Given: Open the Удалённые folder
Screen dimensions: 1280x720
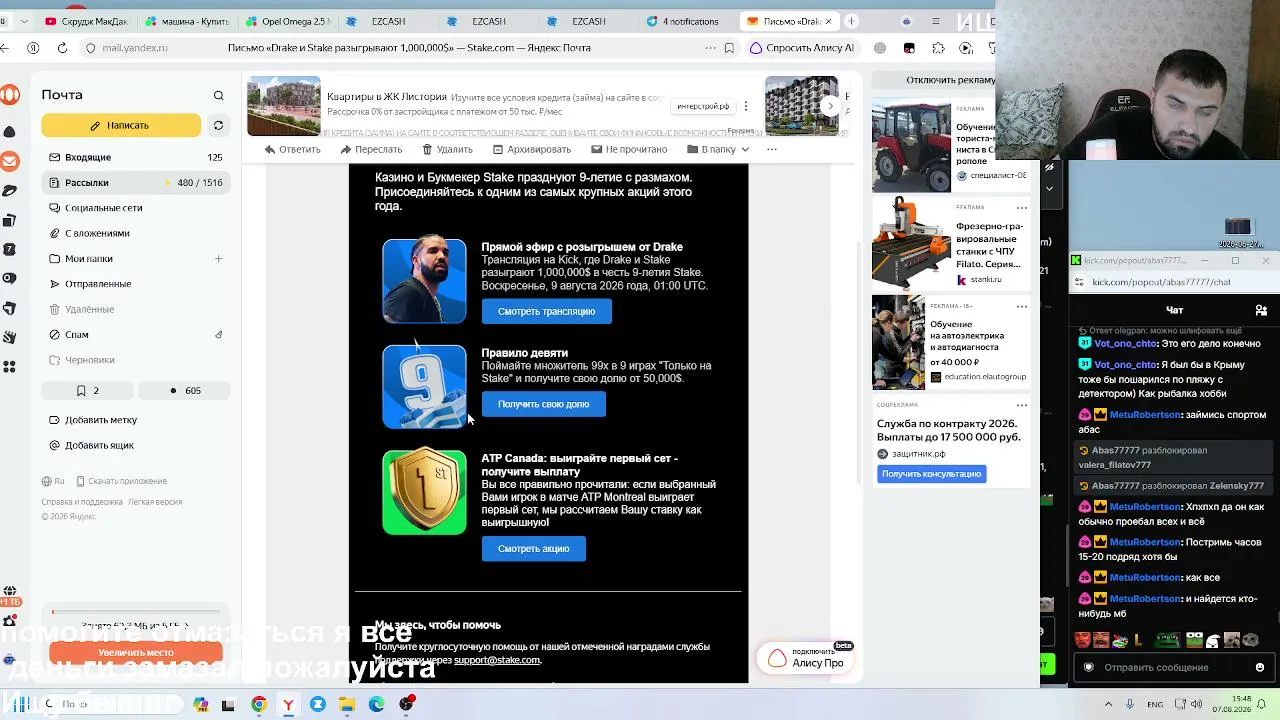Looking at the screenshot, I should (x=136, y=310).
